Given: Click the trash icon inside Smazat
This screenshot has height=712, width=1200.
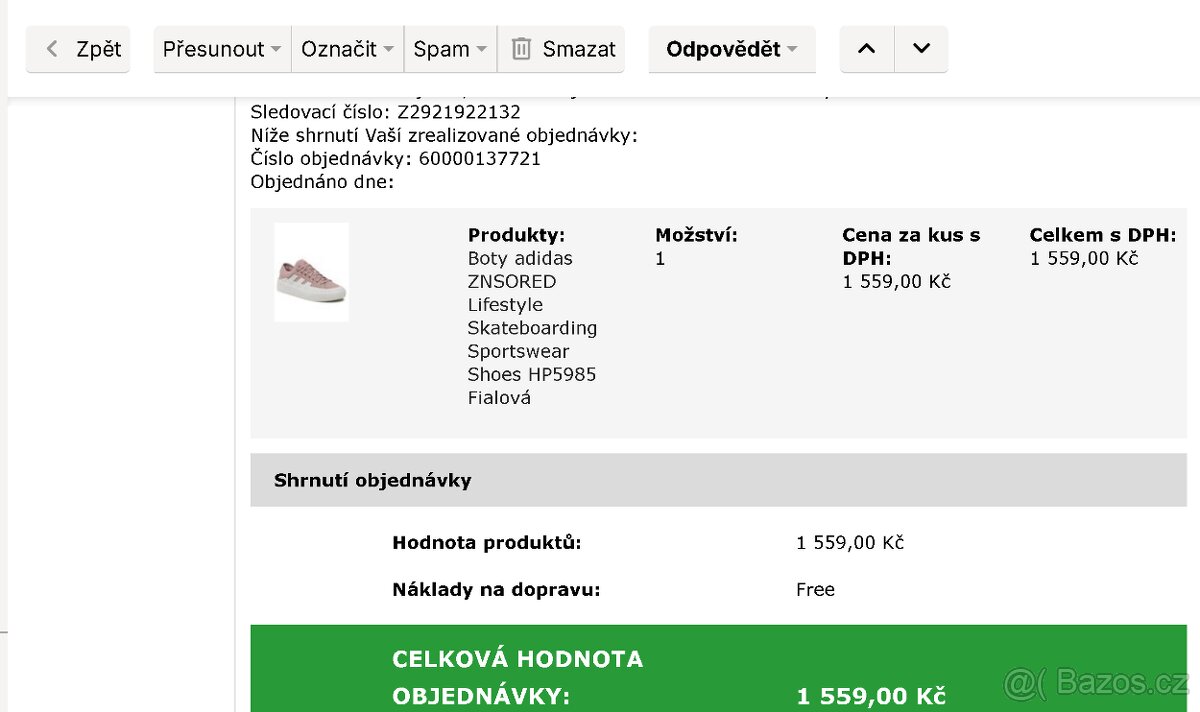Looking at the screenshot, I should point(520,47).
